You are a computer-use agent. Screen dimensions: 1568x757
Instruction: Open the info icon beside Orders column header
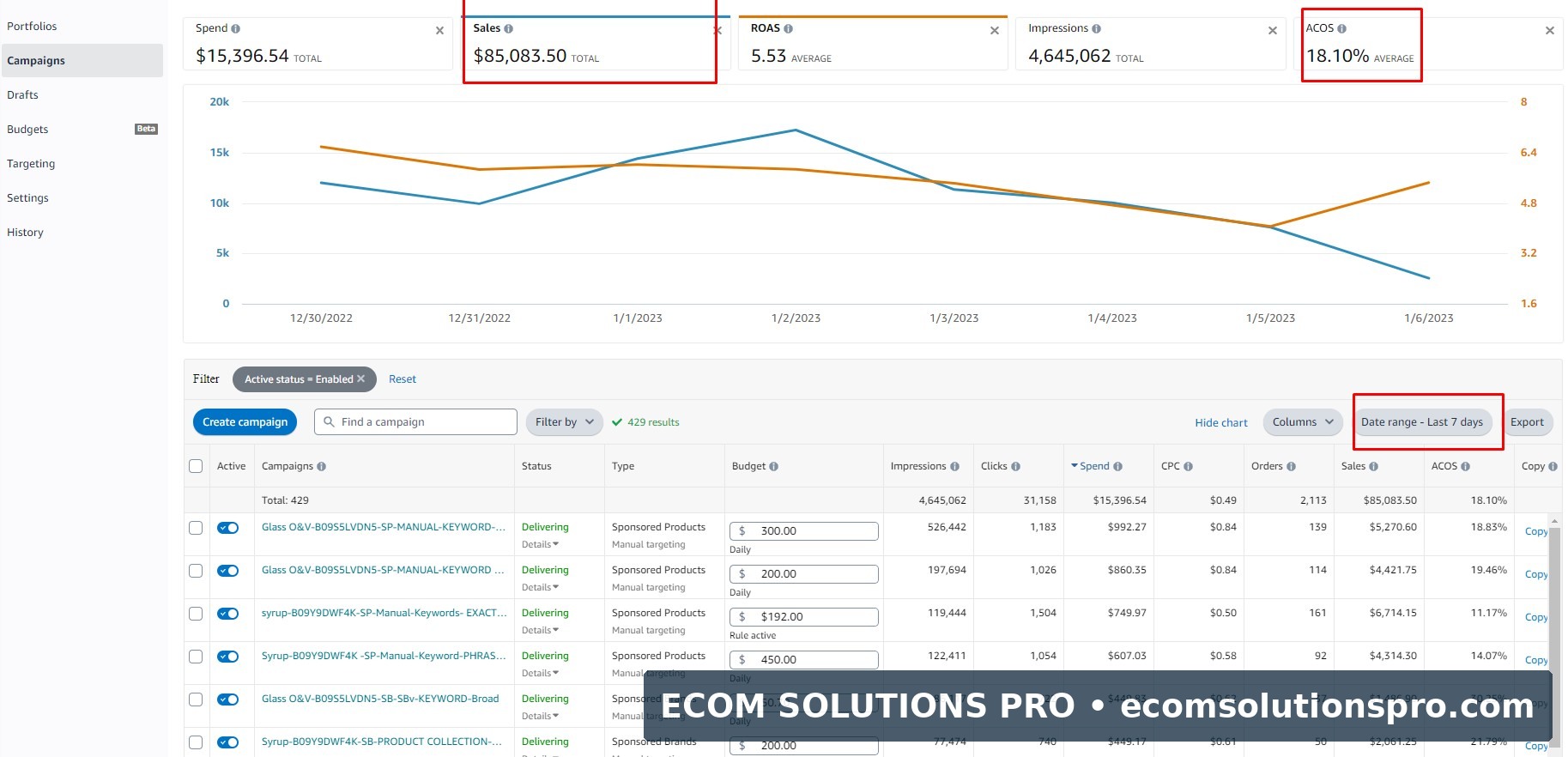[1292, 467]
